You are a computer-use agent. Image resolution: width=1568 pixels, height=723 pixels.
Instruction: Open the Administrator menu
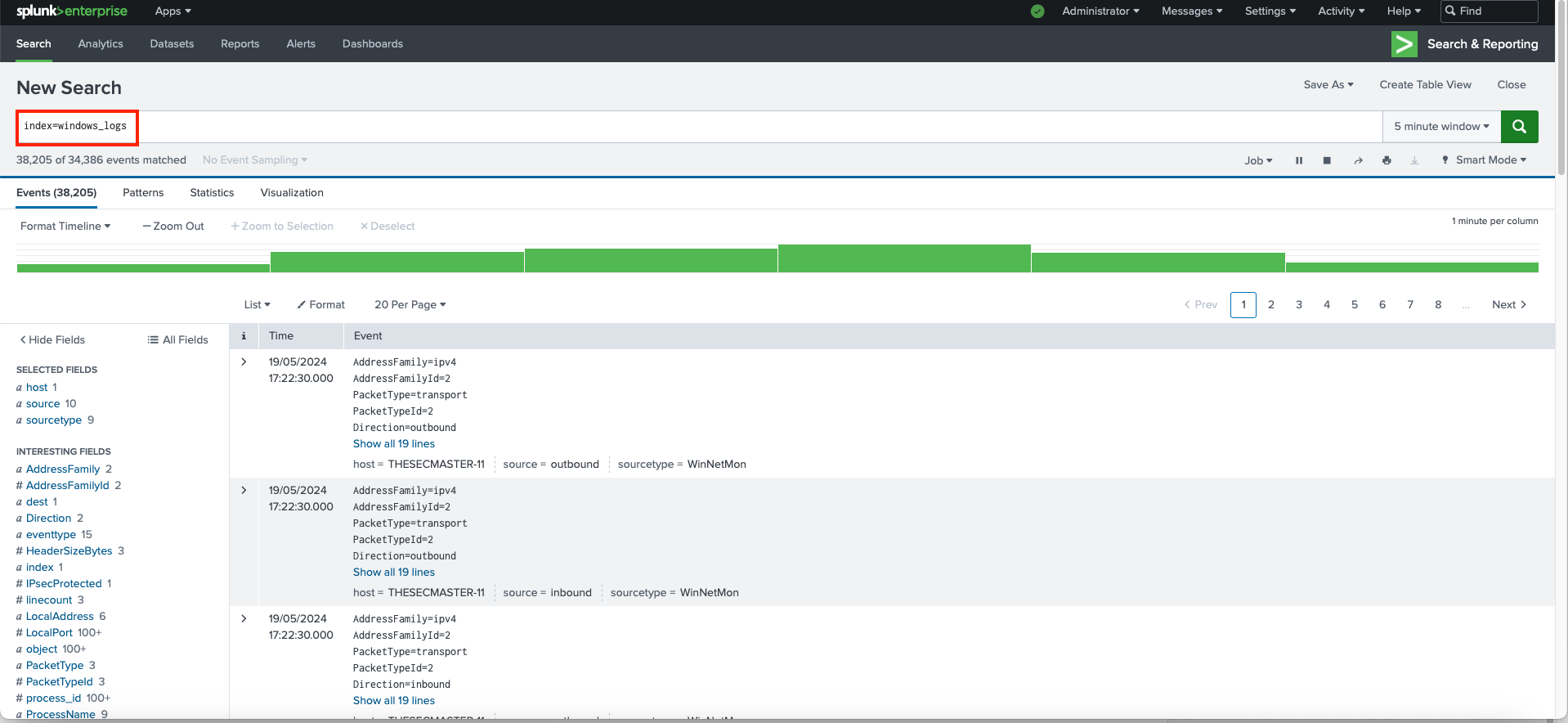coord(1100,11)
